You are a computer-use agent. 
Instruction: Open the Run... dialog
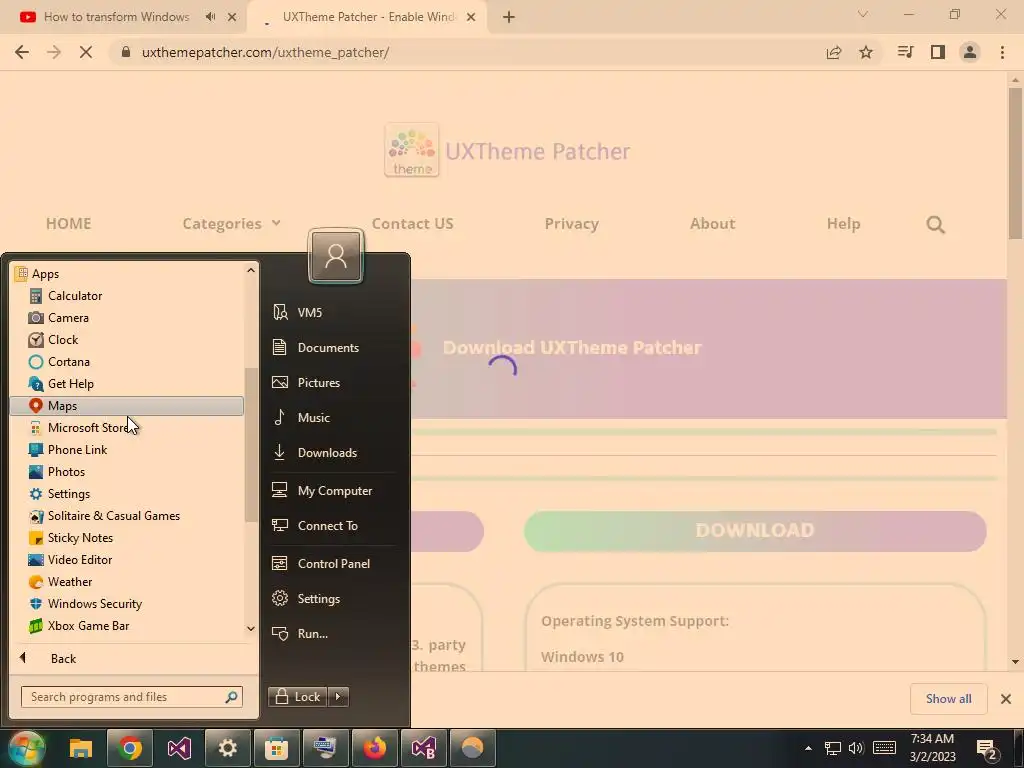(334, 633)
